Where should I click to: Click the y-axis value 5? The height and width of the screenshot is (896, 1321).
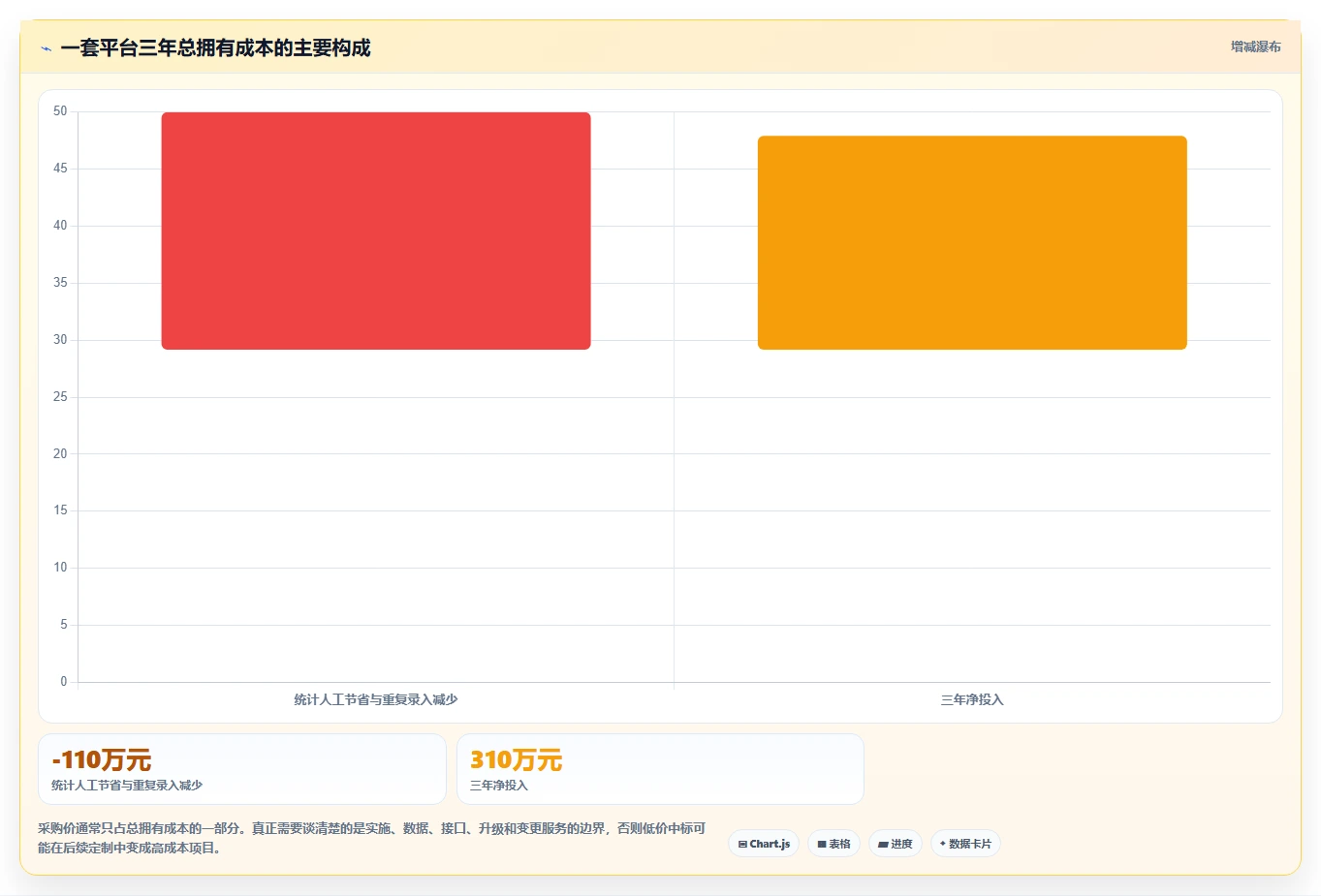pos(64,625)
